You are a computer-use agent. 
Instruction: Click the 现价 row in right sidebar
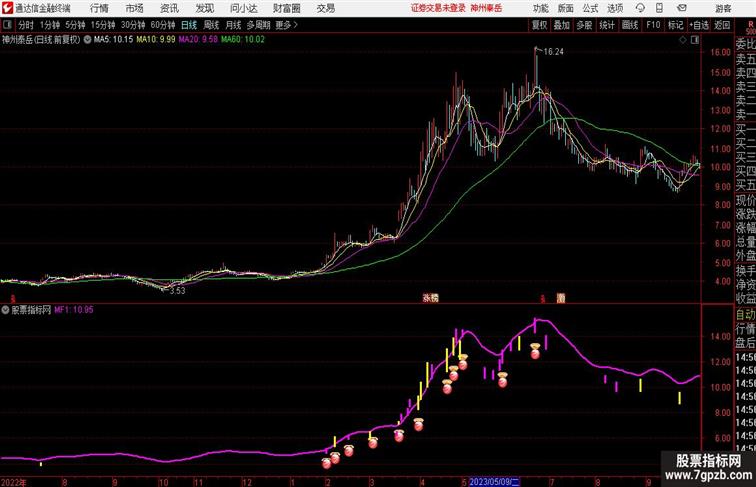745,200
